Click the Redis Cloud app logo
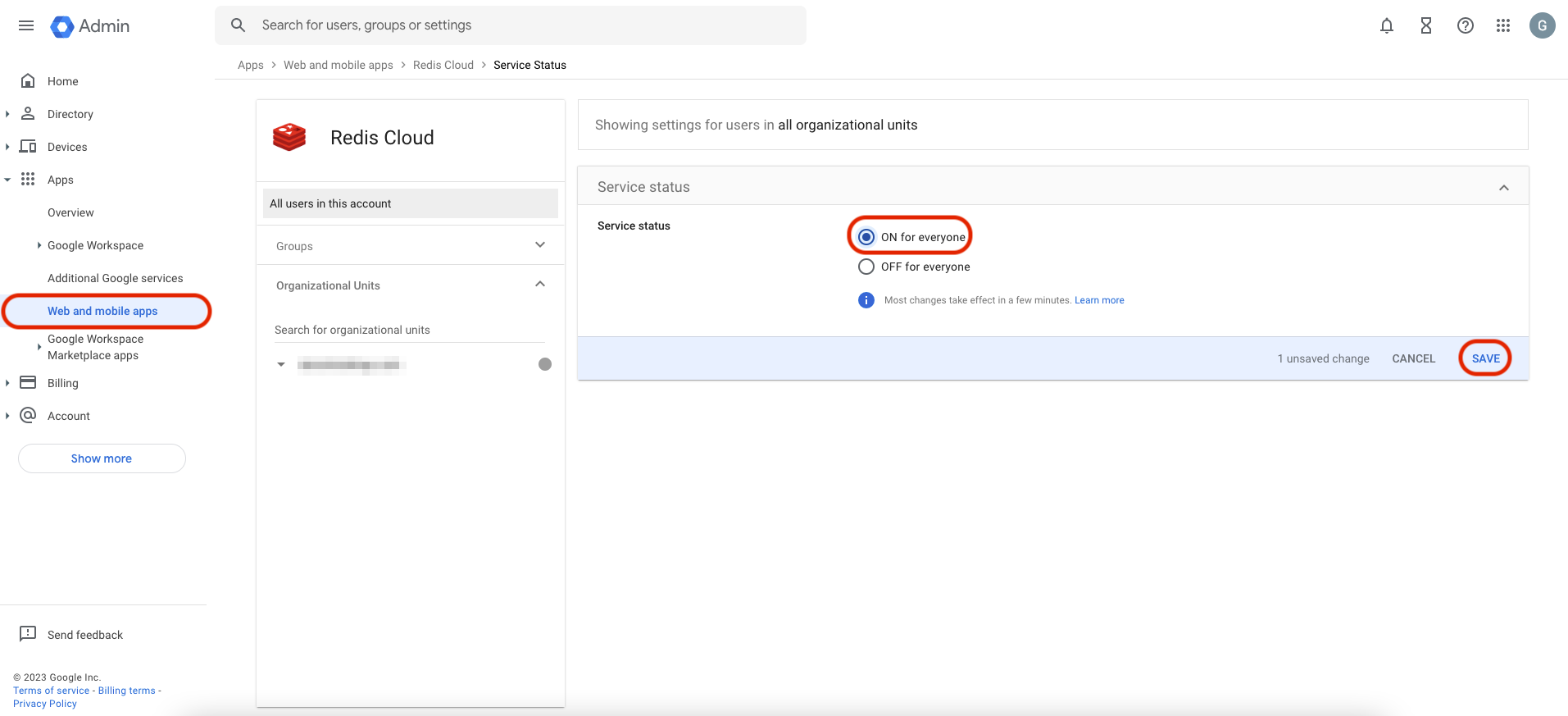The height and width of the screenshot is (716, 1568). coord(289,137)
